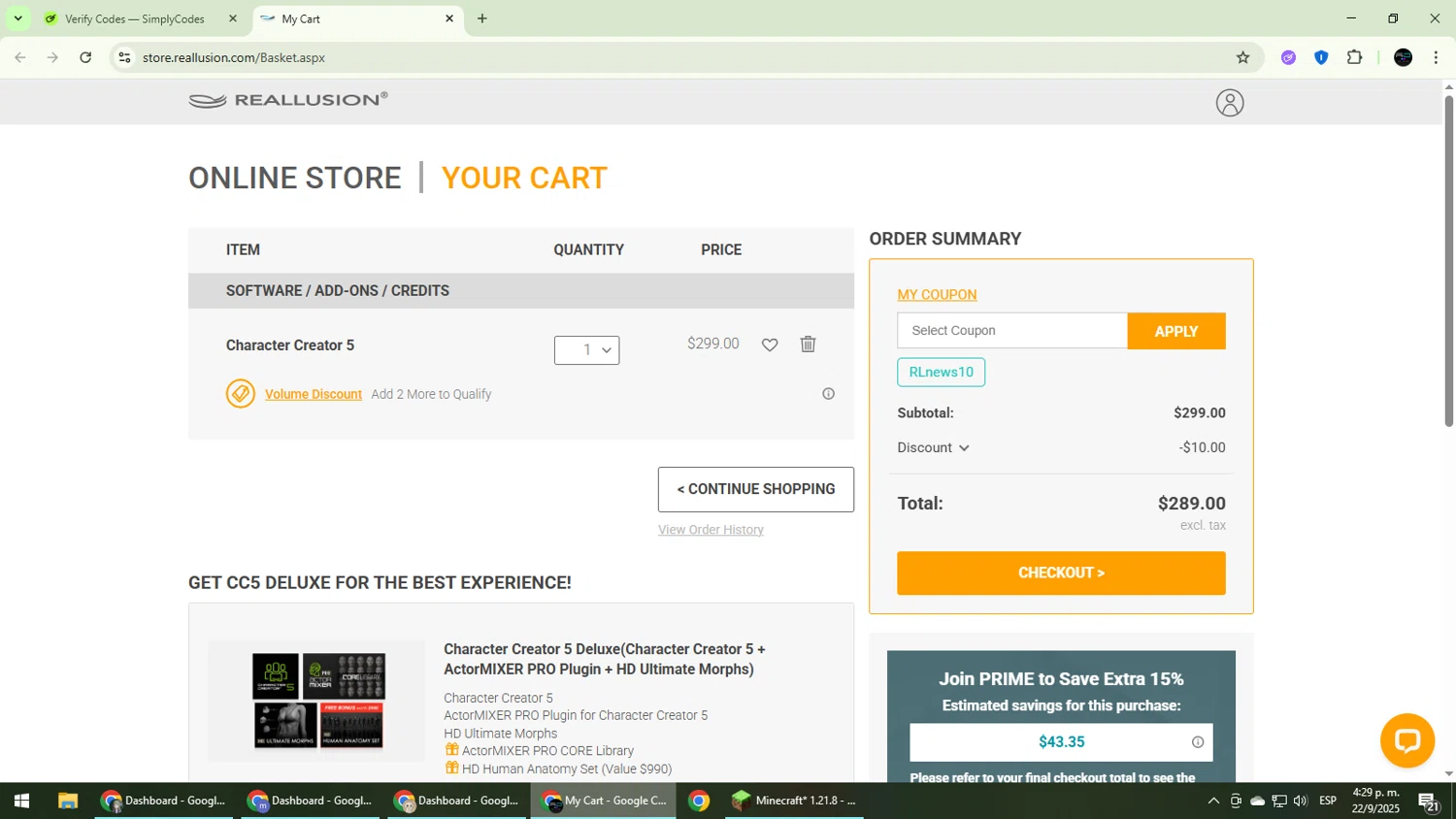This screenshot has width=1456, height=819.
Task: View site information icon in address bar
Action: 124,57
